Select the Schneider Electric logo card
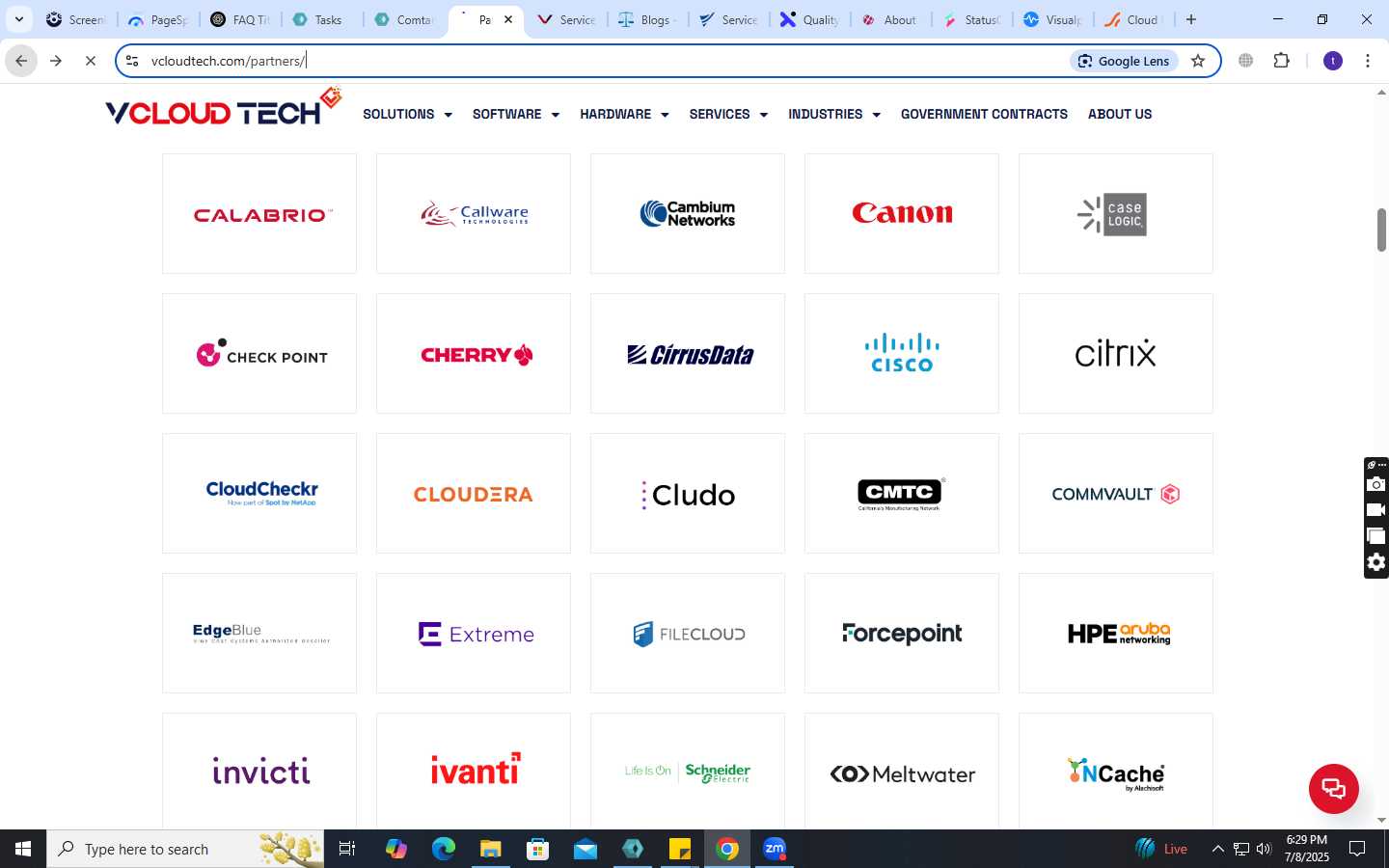 coord(688,771)
